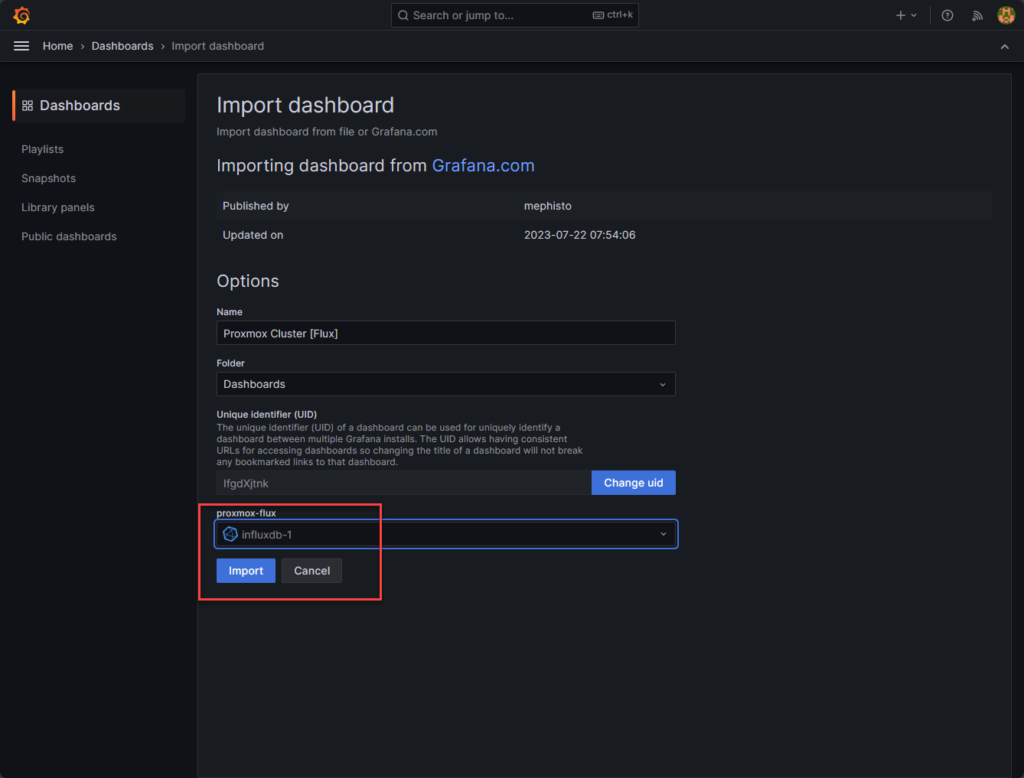The image size is (1024, 778).
Task: Open the Folder dropdown showing Dashboards
Action: coord(445,383)
